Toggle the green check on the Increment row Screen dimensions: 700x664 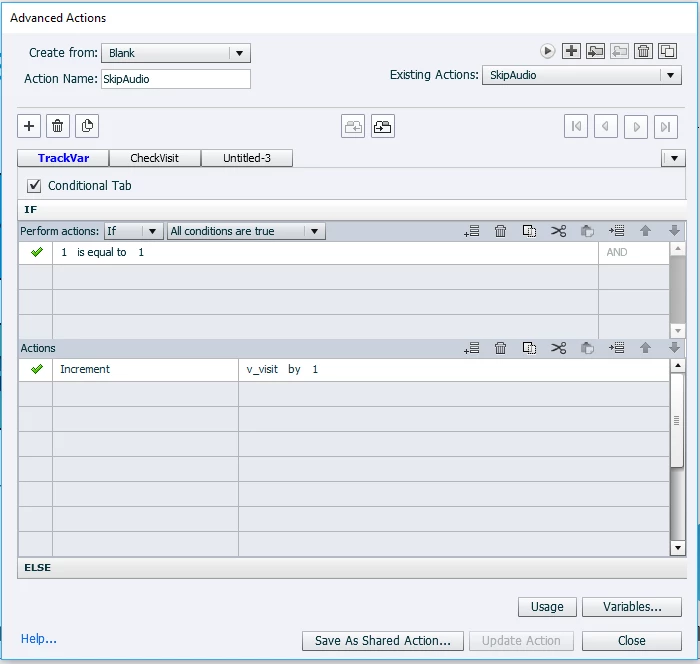click(x=37, y=369)
